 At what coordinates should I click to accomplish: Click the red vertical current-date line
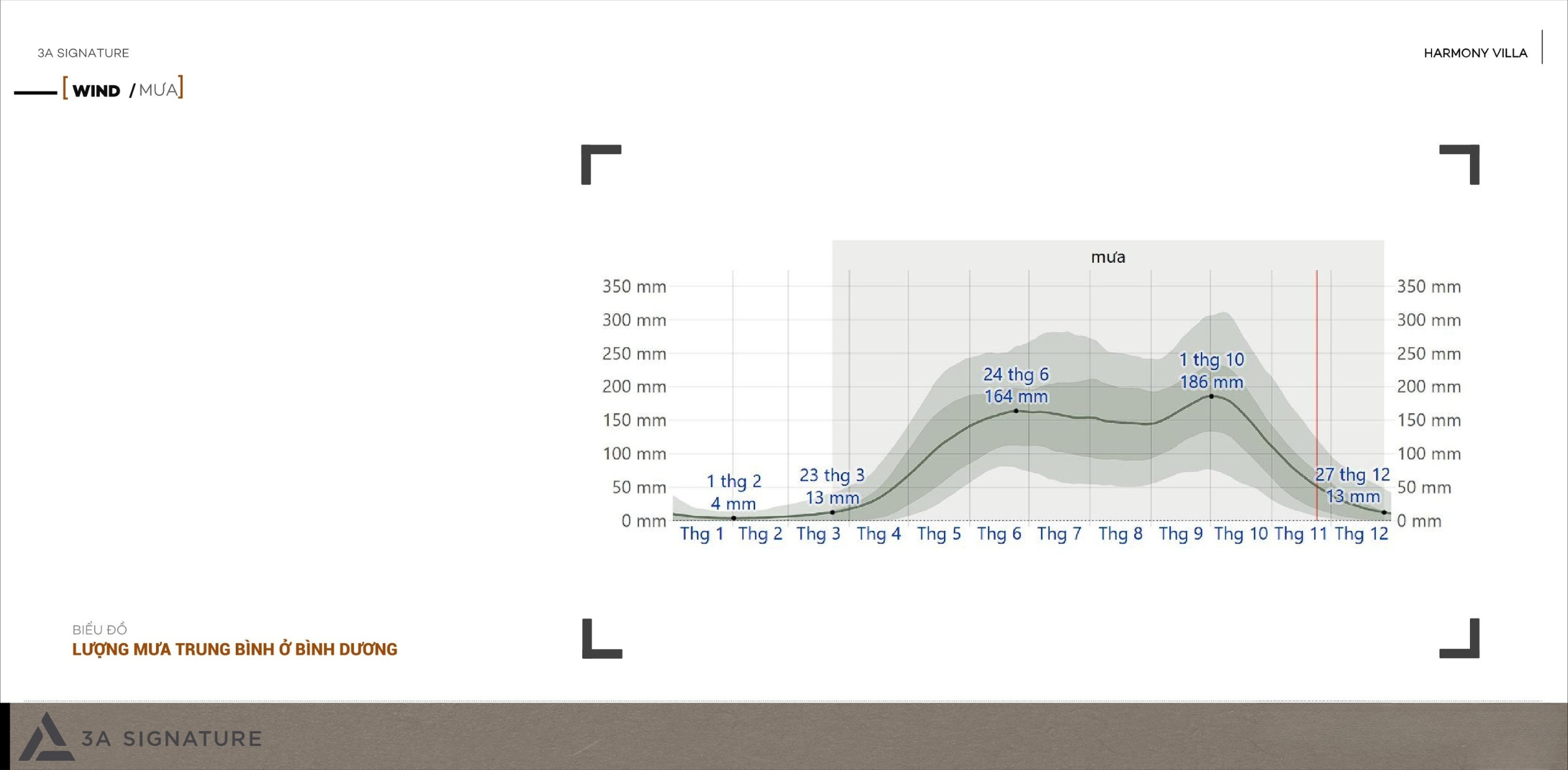(1316, 395)
